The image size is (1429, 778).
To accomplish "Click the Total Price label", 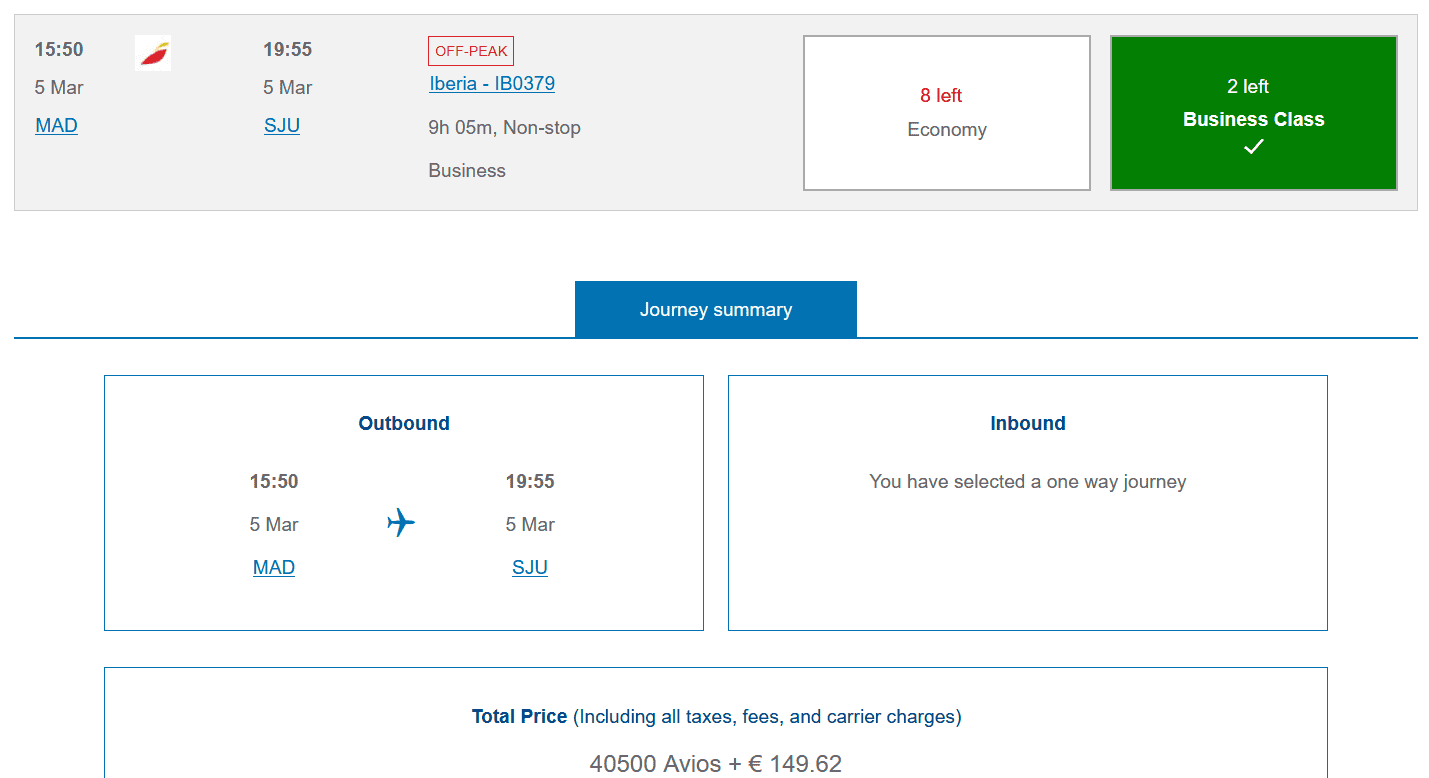I will pos(519,717).
